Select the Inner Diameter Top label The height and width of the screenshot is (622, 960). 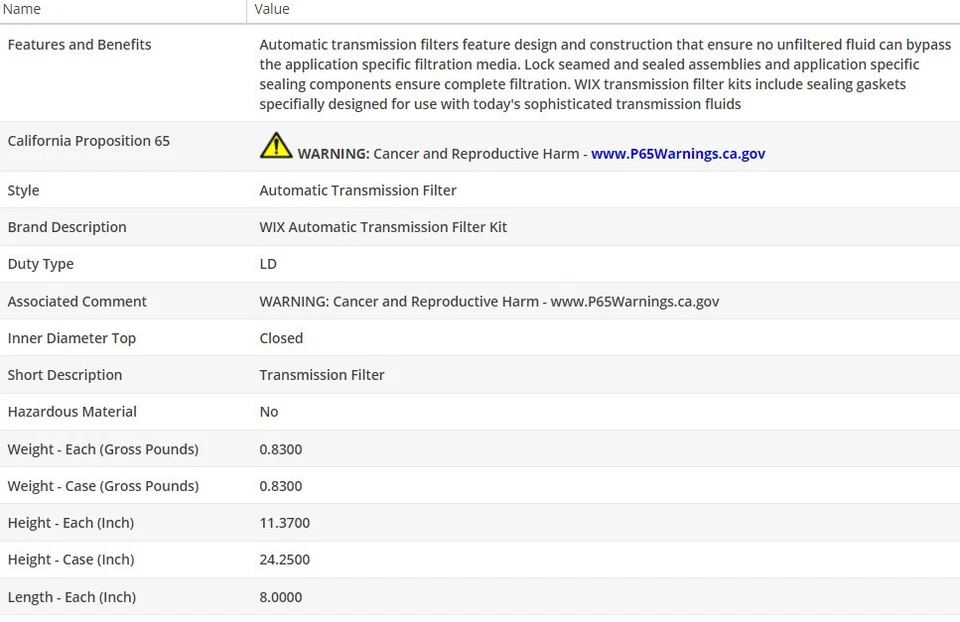coord(72,338)
